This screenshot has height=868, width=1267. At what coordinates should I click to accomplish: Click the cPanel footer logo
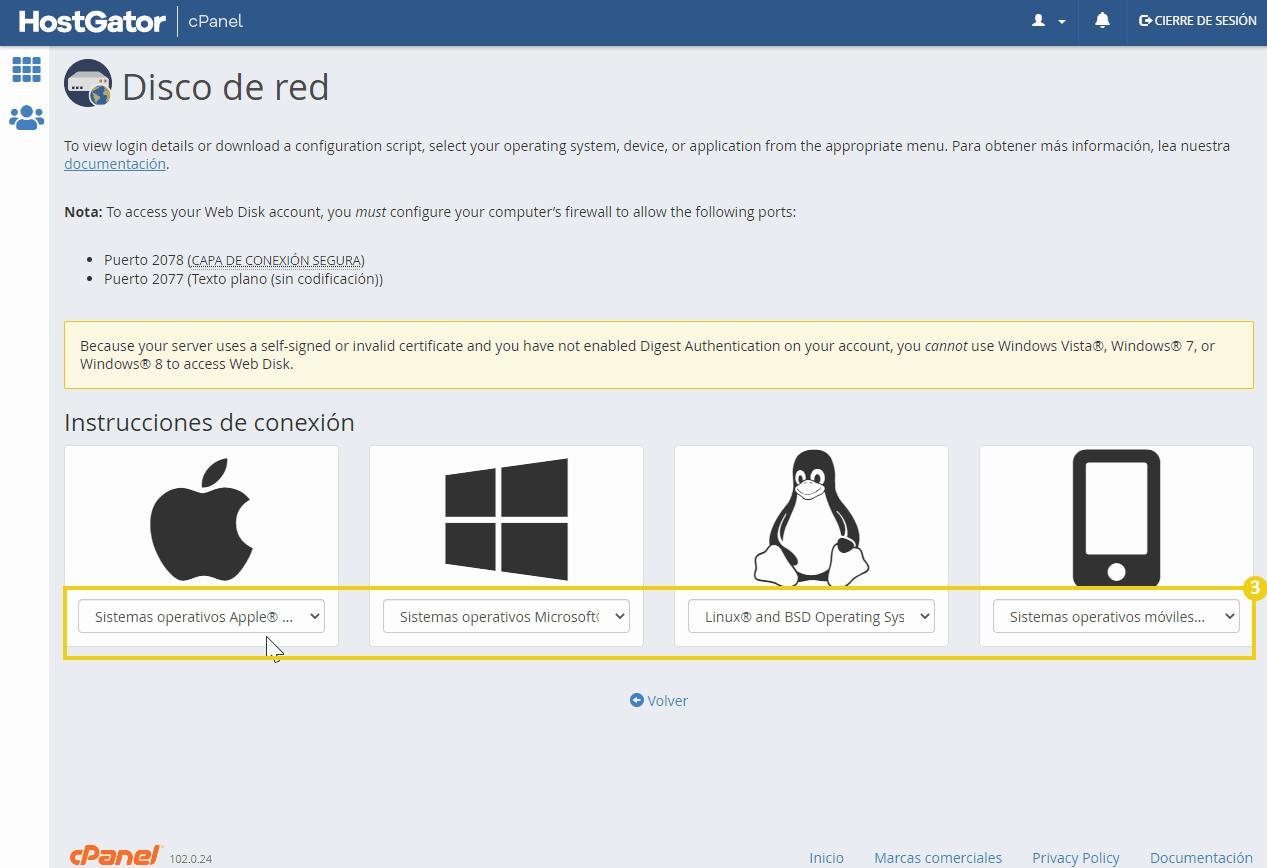click(x=116, y=855)
